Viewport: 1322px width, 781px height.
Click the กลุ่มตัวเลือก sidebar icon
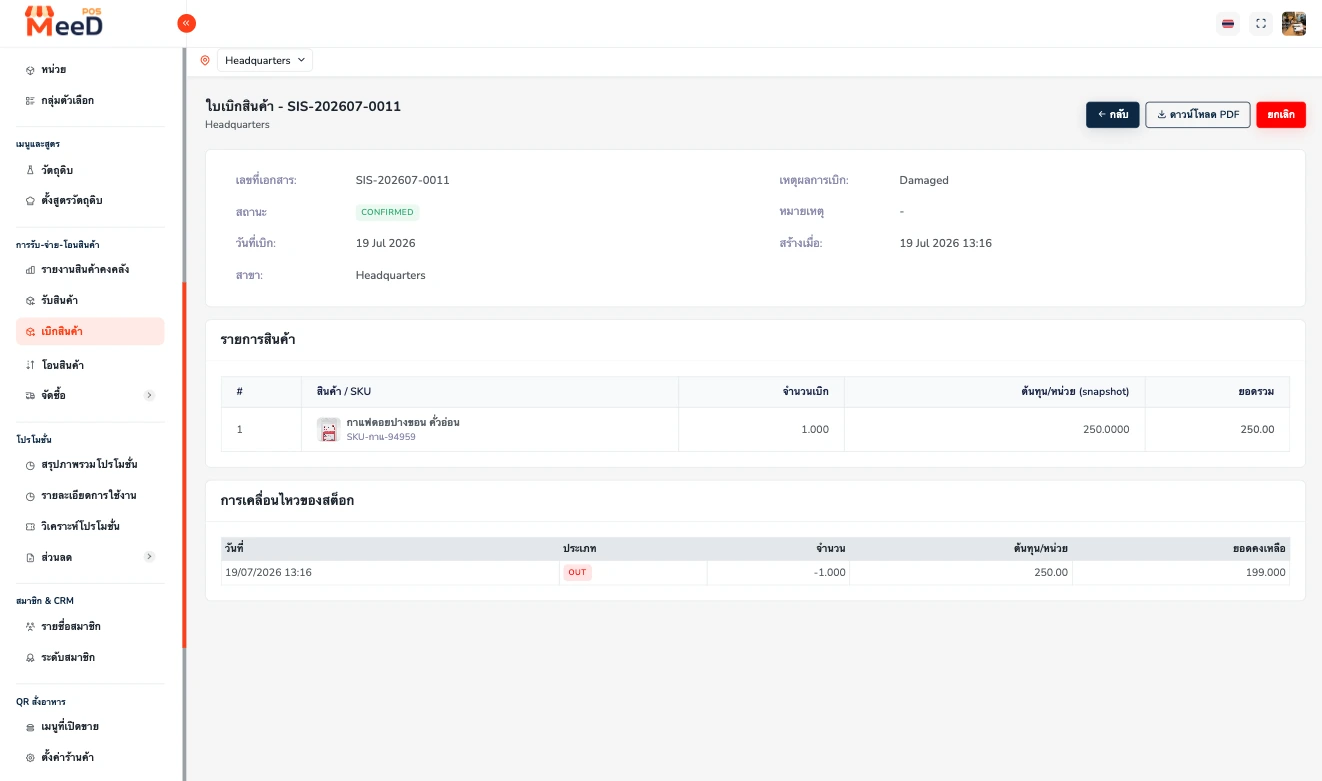(x=30, y=100)
